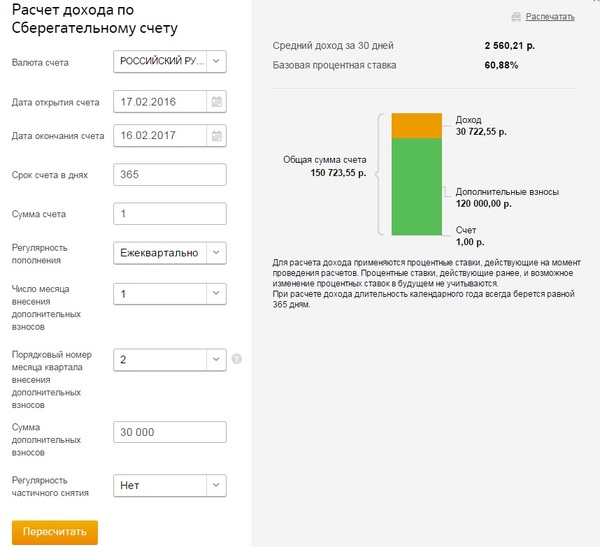The height and width of the screenshot is (547, 600).
Task: Open calendar icon for account opening date
Action: tap(216, 102)
